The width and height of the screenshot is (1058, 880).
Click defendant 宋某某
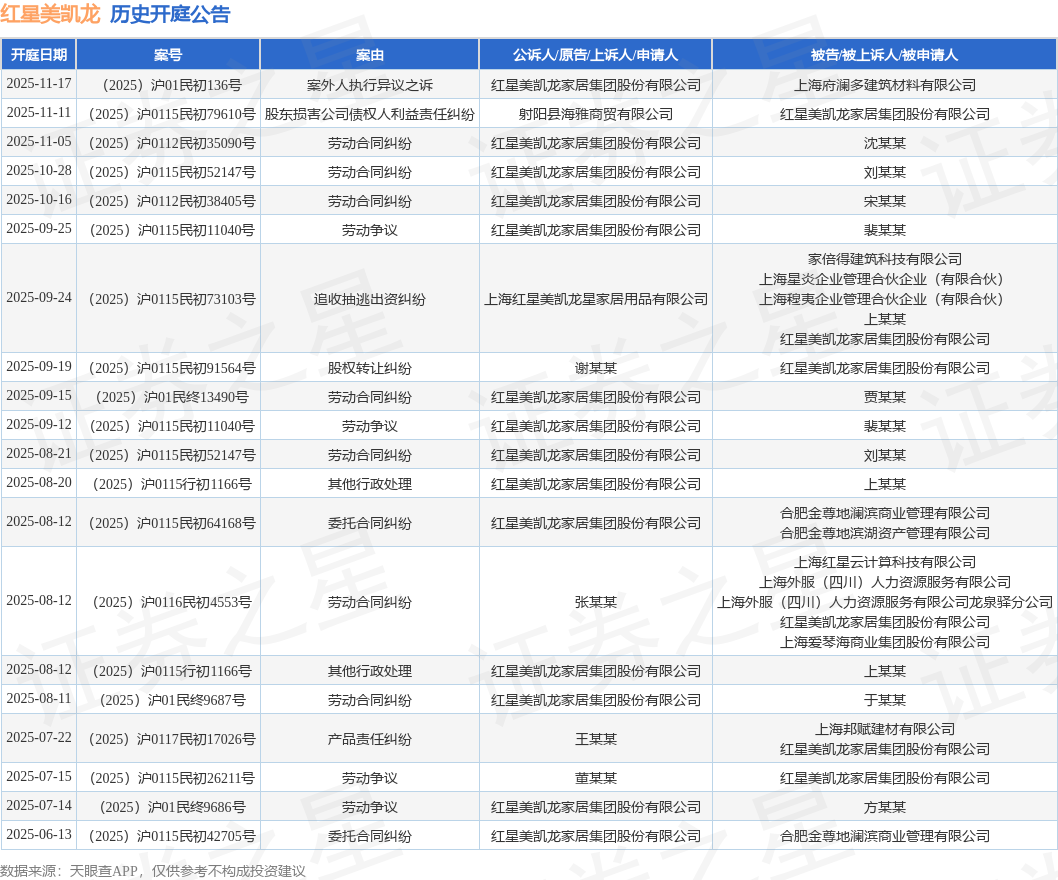(885, 201)
